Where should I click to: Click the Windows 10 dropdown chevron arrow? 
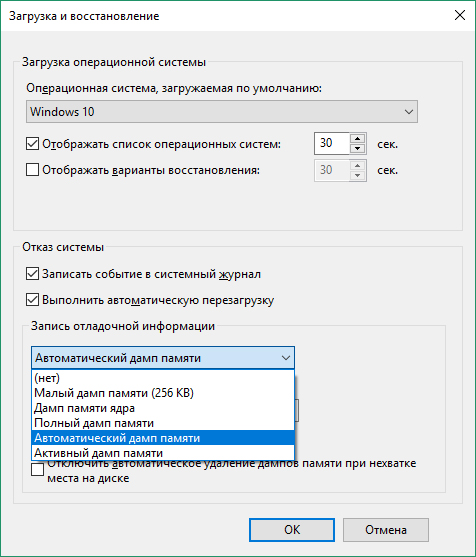[409, 112]
